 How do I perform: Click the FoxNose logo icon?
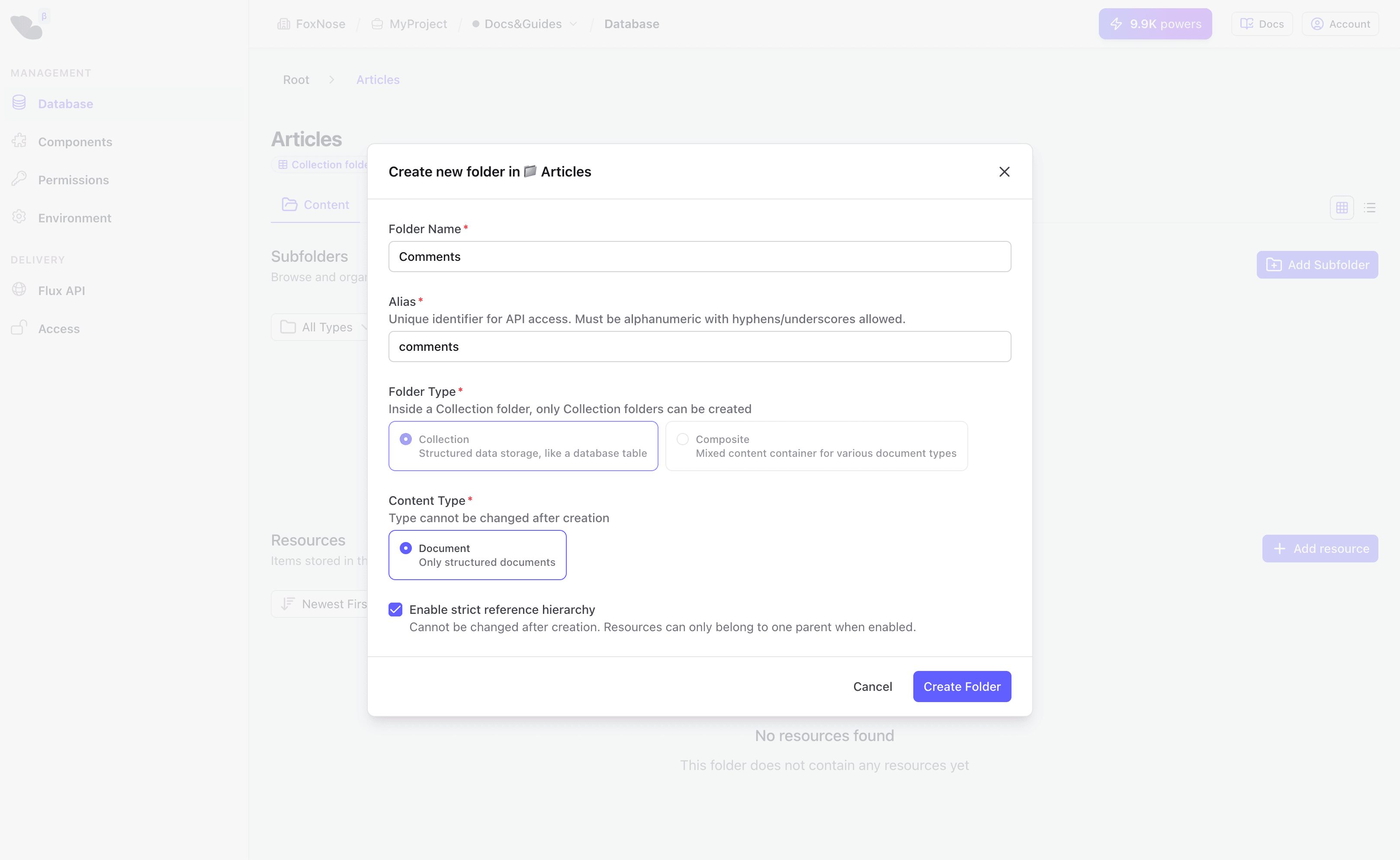pyautogui.click(x=26, y=27)
